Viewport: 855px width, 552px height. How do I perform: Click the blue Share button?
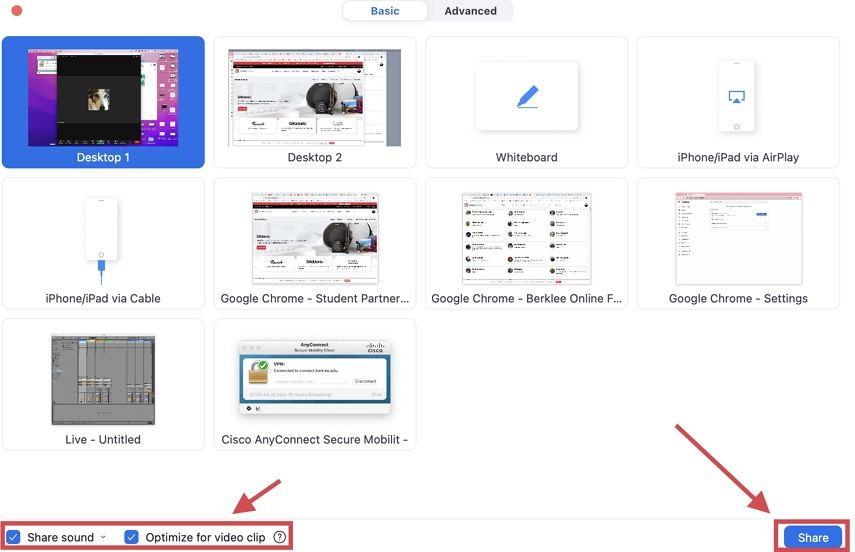[x=813, y=537]
